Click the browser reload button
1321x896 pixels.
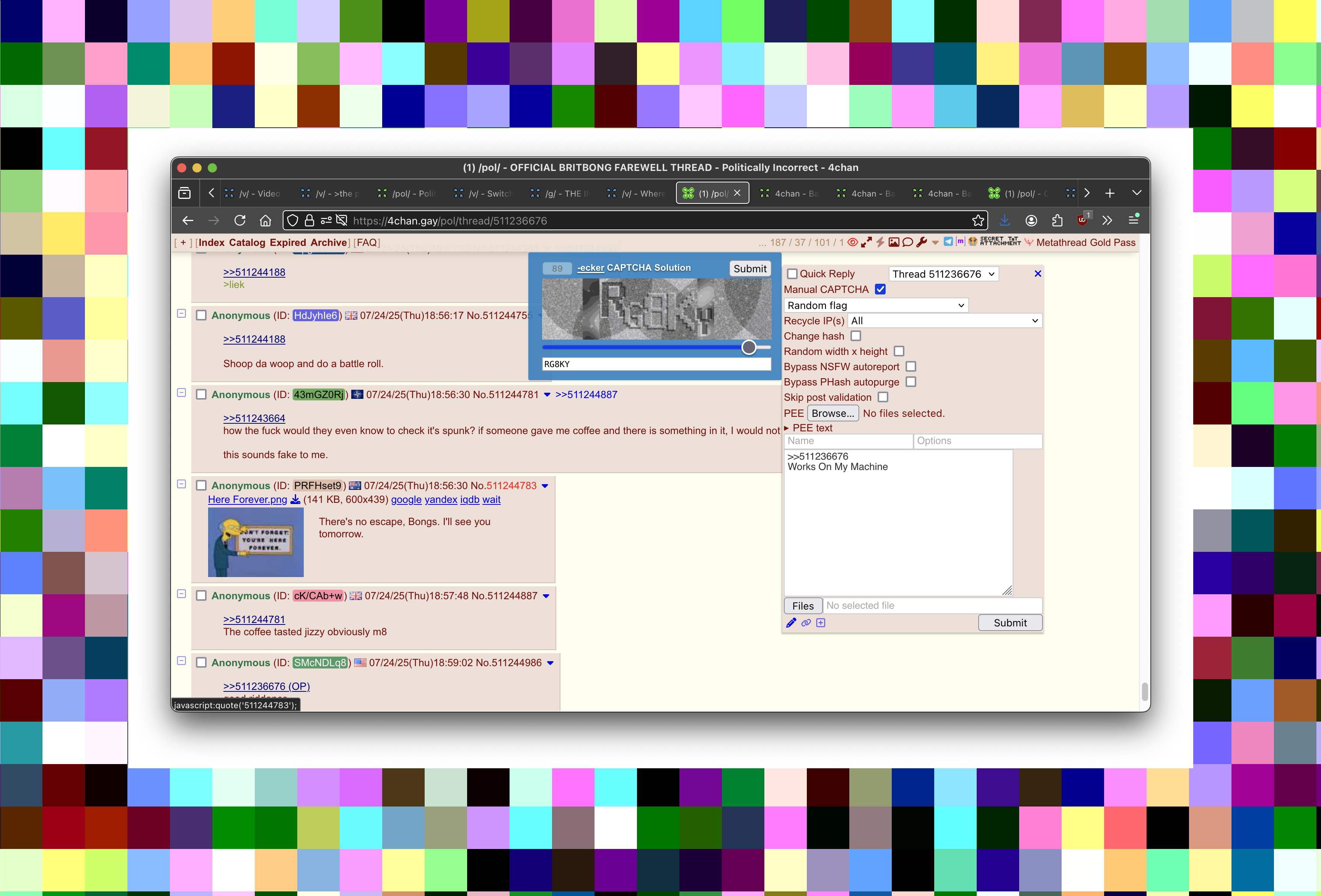pyautogui.click(x=240, y=220)
